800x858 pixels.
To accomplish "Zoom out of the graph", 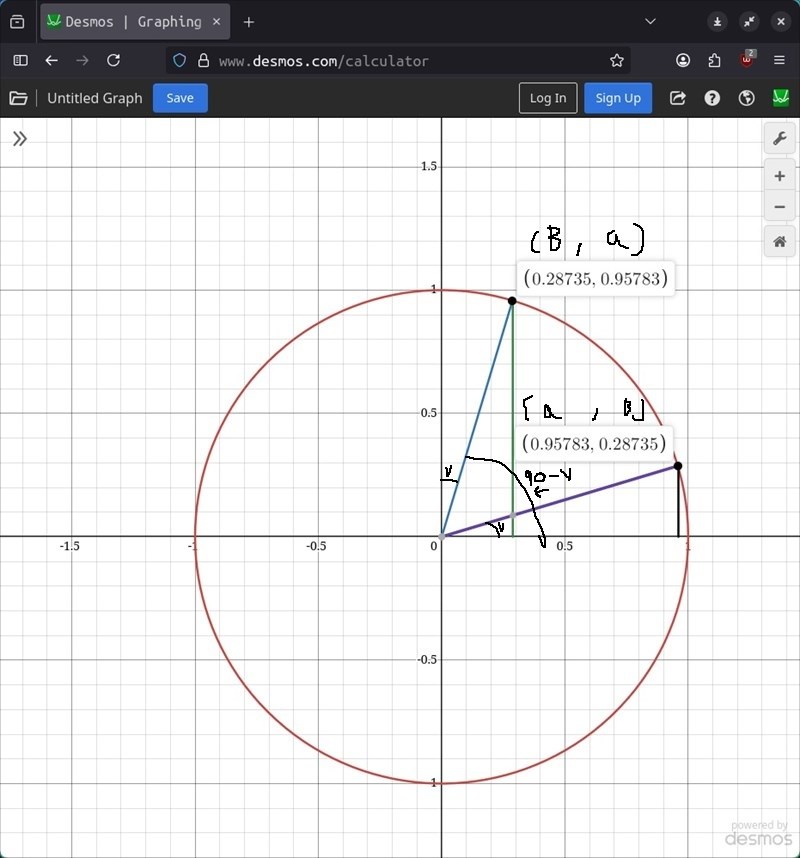I will pos(779,208).
